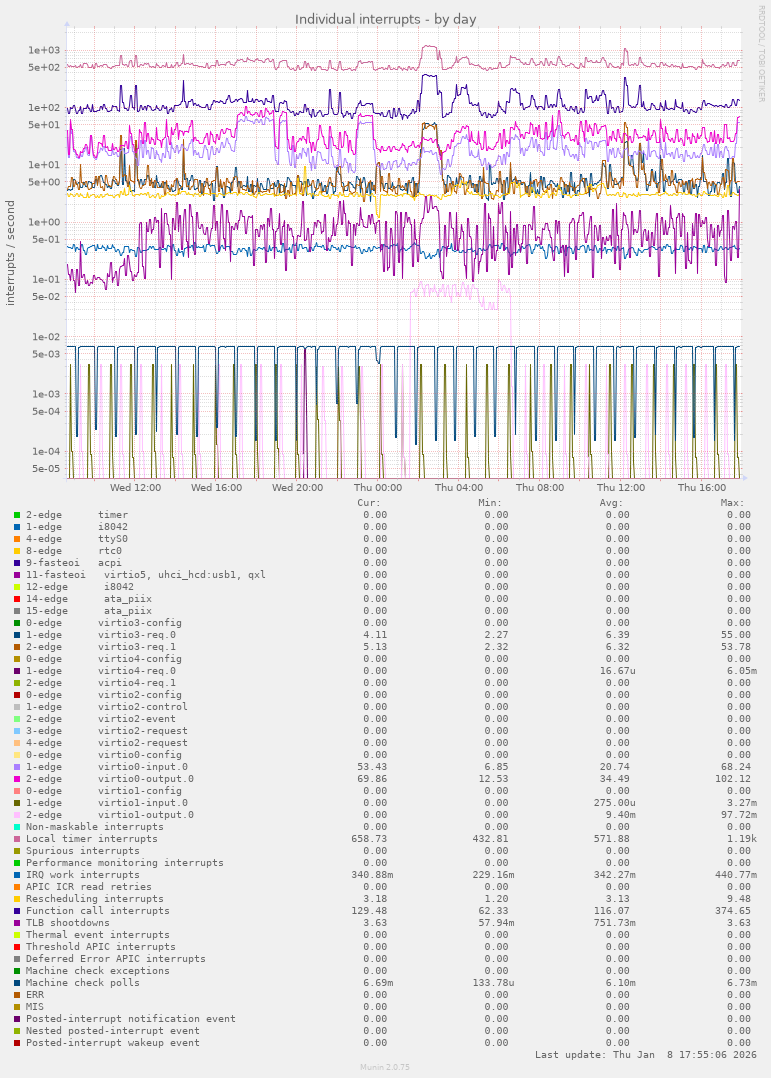
Task: Click the interrupts / second axis label
Action: pos(11,253)
